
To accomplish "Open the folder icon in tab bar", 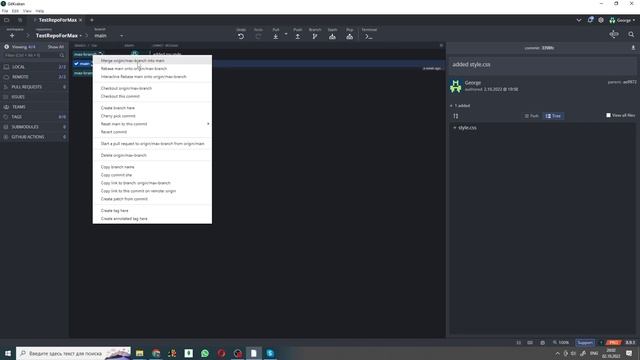I will coord(7,20).
